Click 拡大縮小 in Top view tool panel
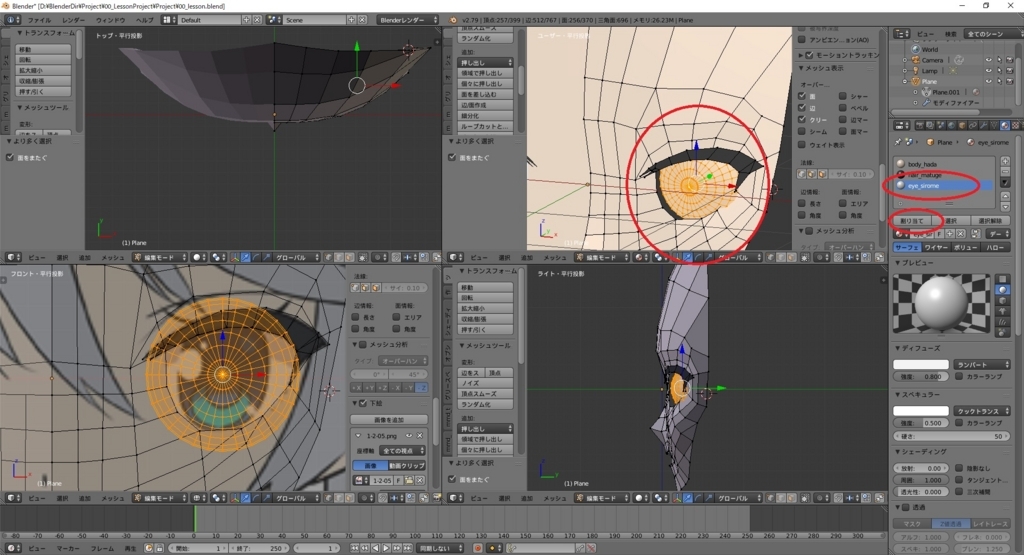 (x=43, y=70)
